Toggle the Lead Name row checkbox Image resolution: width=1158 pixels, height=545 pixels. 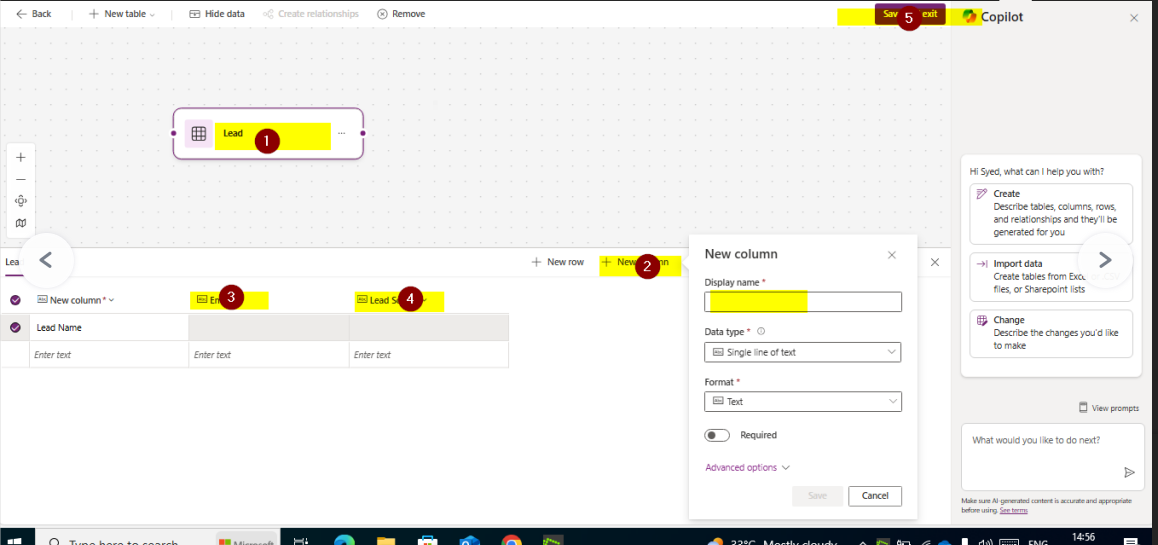[x=15, y=328]
